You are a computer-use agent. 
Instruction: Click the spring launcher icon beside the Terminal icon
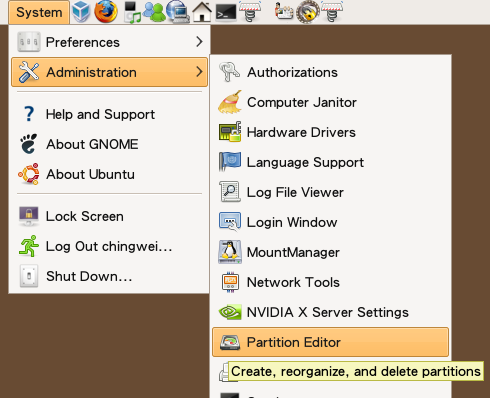click(250, 12)
